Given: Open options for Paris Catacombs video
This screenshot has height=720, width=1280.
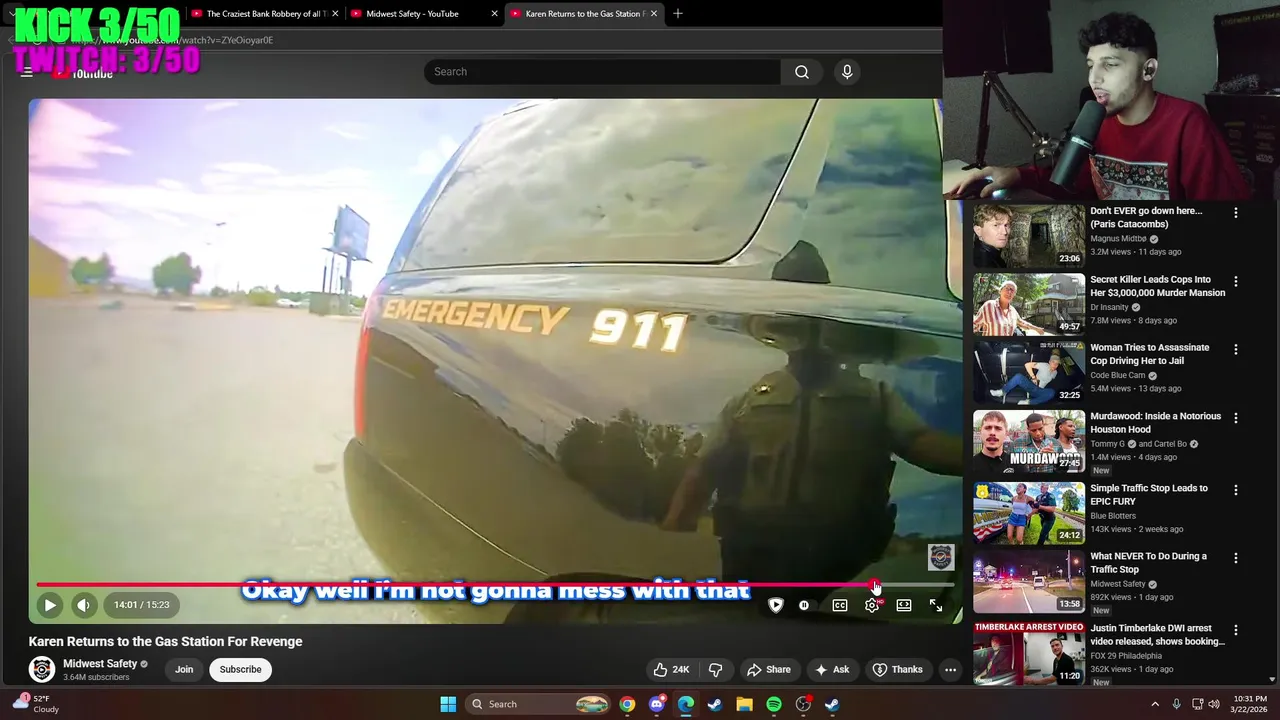Looking at the screenshot, I should point(1236,213).
